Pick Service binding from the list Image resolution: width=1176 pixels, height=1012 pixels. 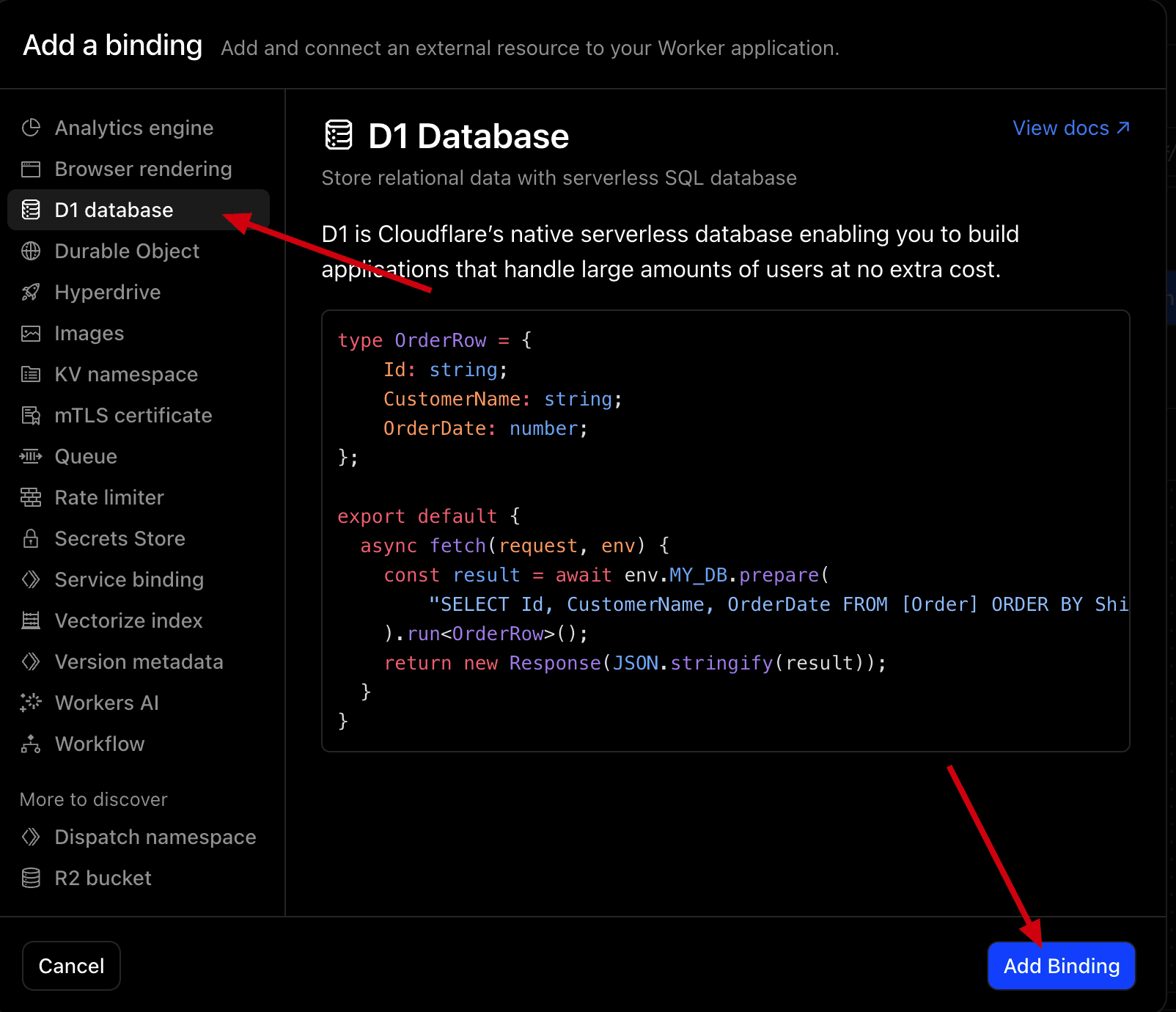tap(129, 580)
